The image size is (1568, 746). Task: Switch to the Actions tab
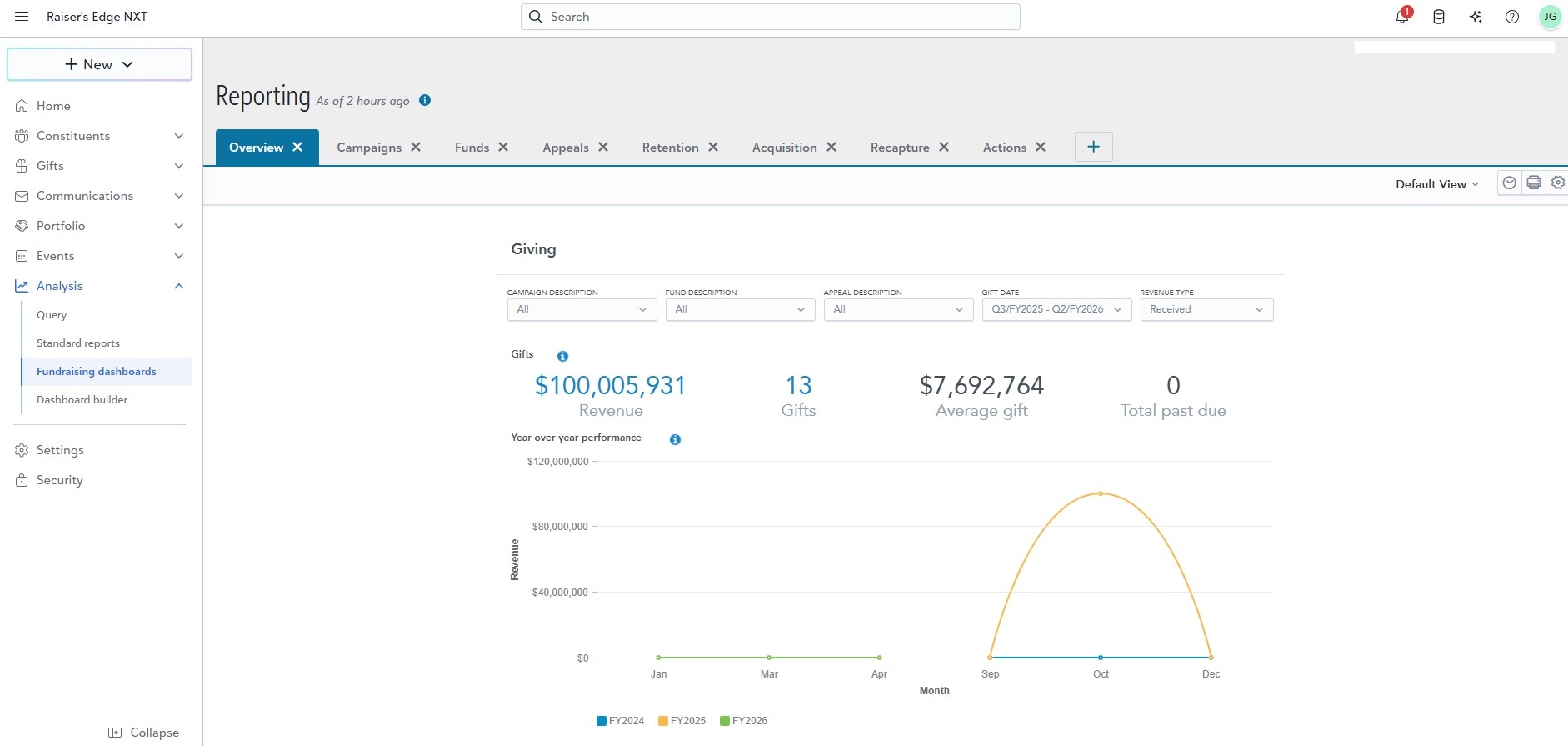pyautogui.click(x=1004, y=148)
